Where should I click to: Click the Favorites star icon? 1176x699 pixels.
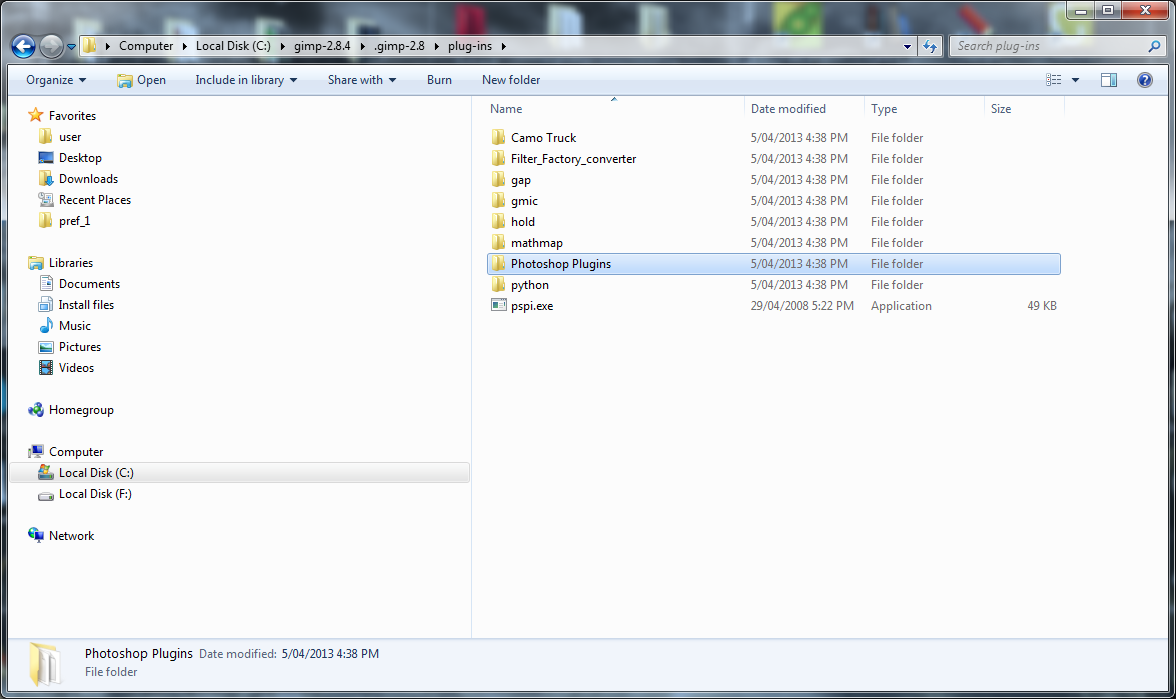pos(35,115)
